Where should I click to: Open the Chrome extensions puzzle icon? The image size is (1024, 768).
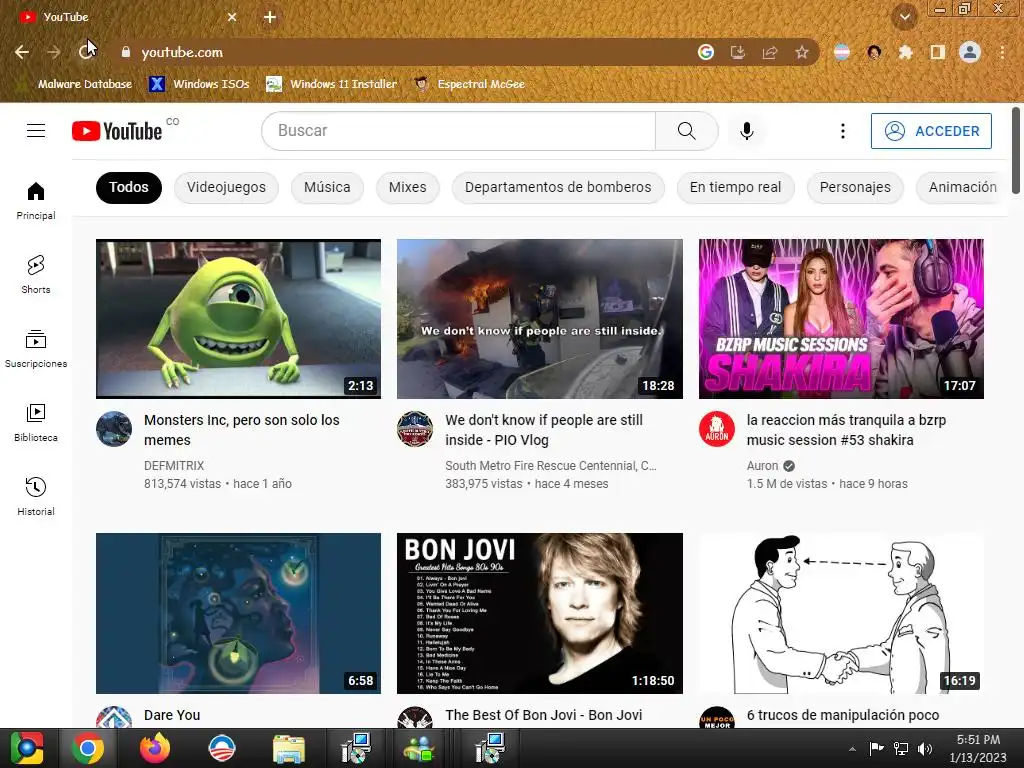pyautogui.click(x=905, y=52)
